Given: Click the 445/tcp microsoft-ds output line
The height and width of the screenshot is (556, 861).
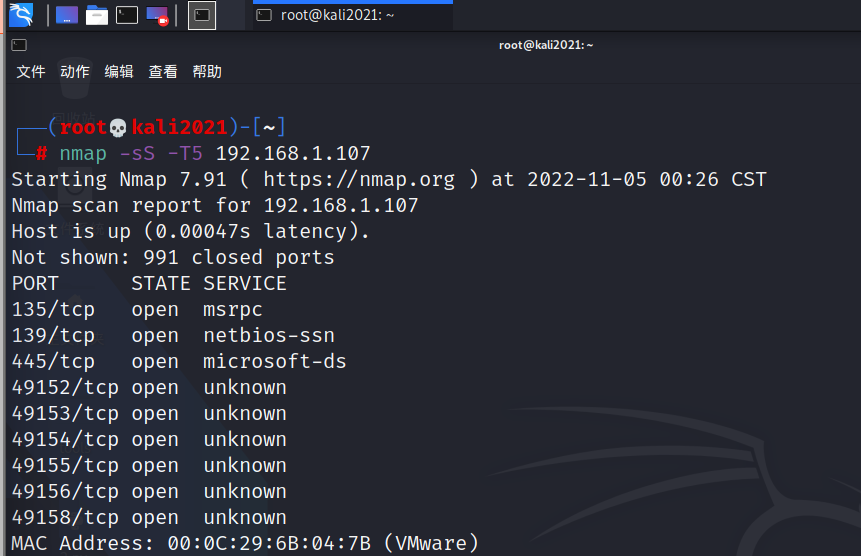Looking at the screenshot, I should click(179, 362).
